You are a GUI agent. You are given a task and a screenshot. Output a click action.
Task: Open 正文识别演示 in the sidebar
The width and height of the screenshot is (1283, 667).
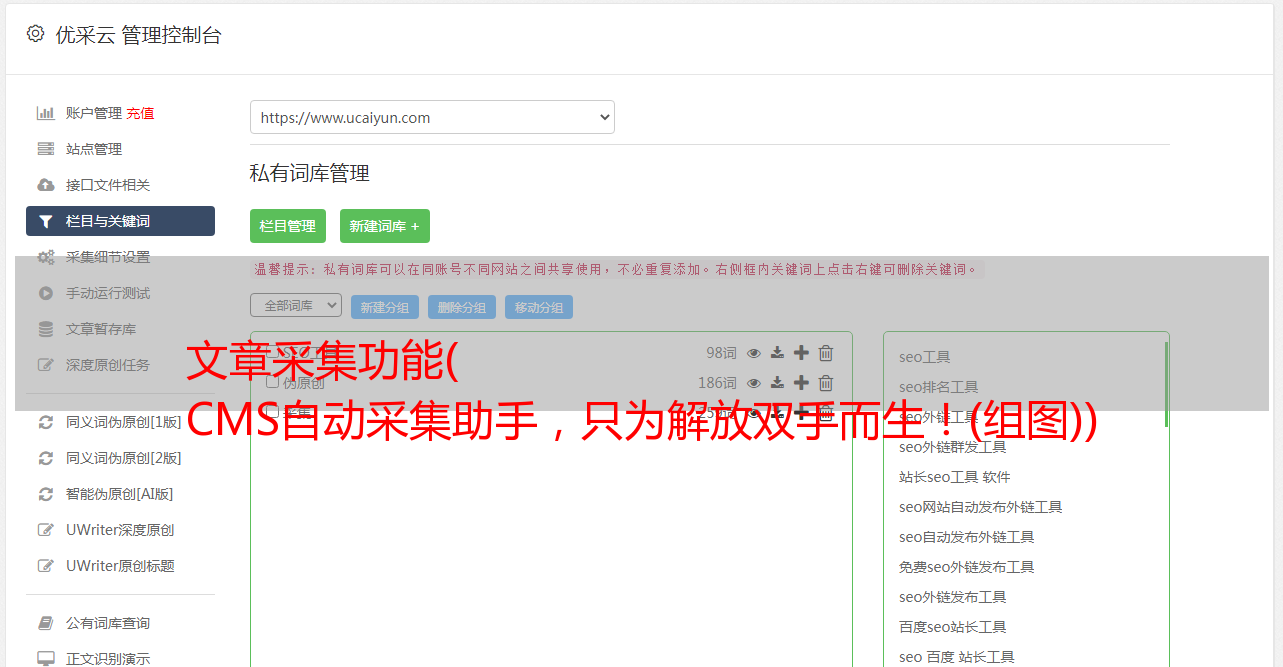tap(108, 659)
